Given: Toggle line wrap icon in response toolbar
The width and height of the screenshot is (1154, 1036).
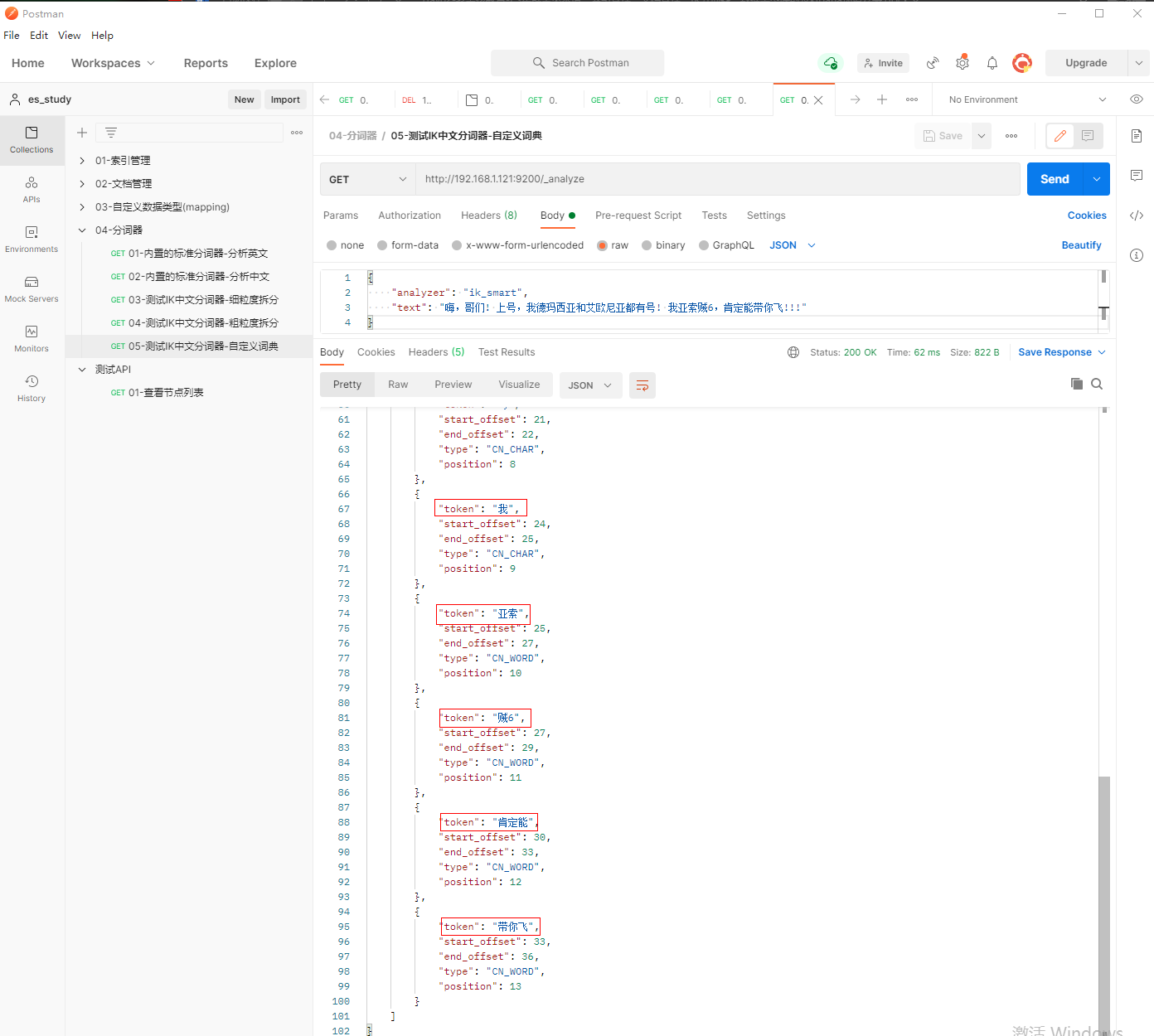Looking at the screenshot, I should 642,385.
